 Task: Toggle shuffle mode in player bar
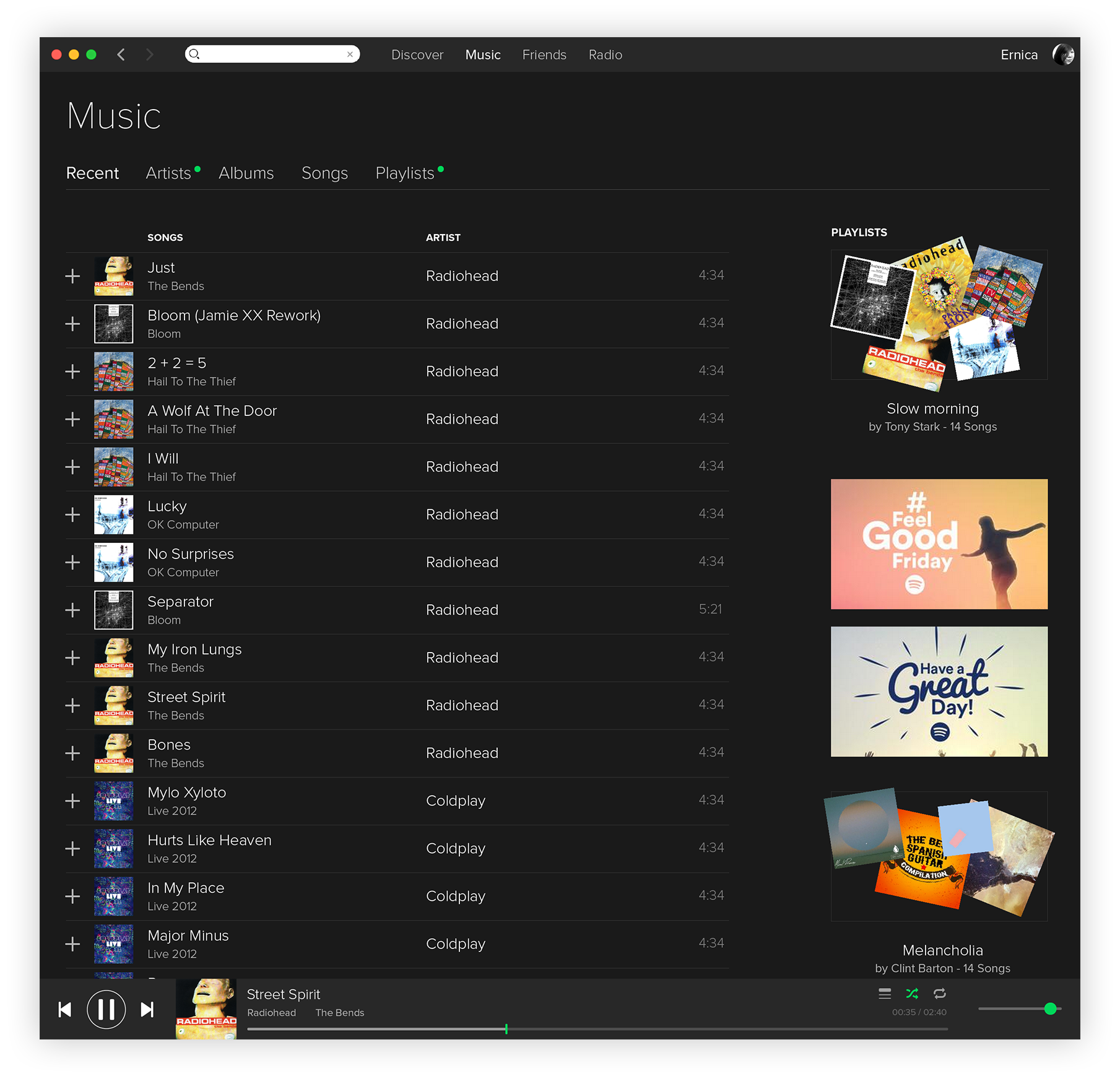pyautogui.click(x=912, y=994)
